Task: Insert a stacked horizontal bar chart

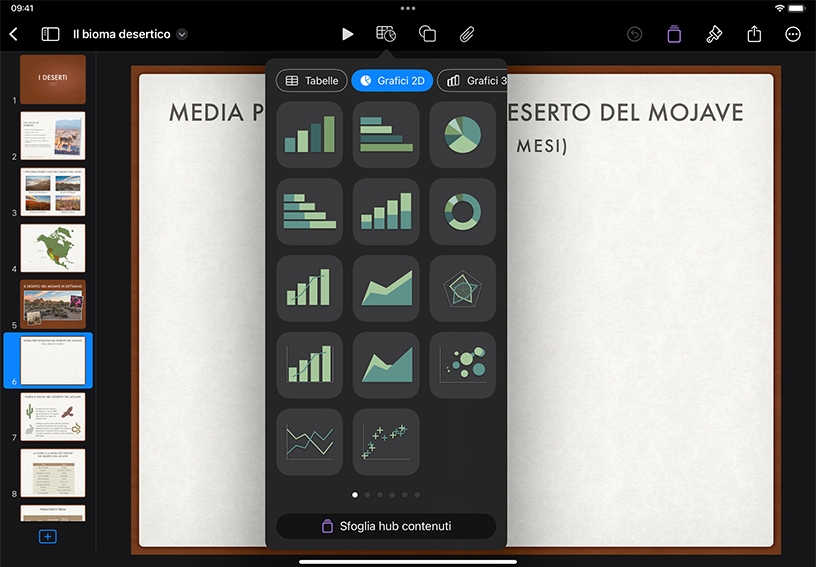Action: pyautogui.click(x=310, y=211)
